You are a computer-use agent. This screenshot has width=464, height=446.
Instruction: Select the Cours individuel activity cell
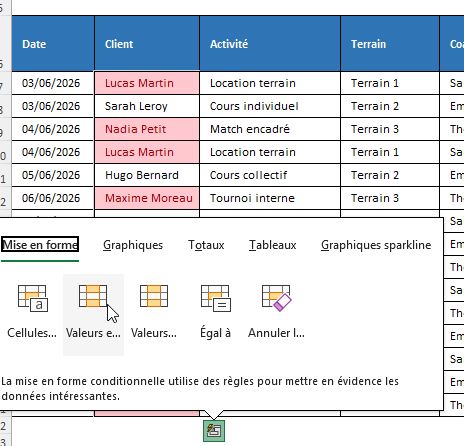click(270, 106)
